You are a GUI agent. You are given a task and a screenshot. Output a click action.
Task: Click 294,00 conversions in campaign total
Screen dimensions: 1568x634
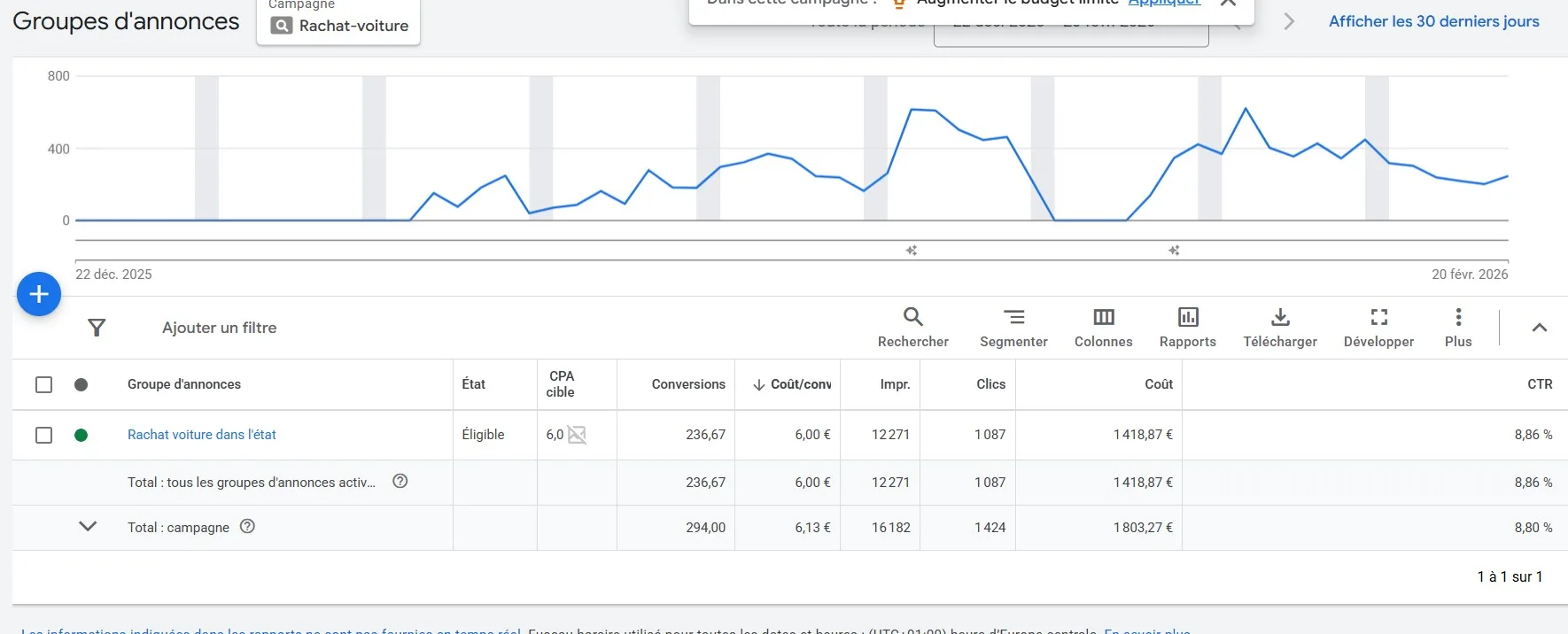[x=705, y=528]
